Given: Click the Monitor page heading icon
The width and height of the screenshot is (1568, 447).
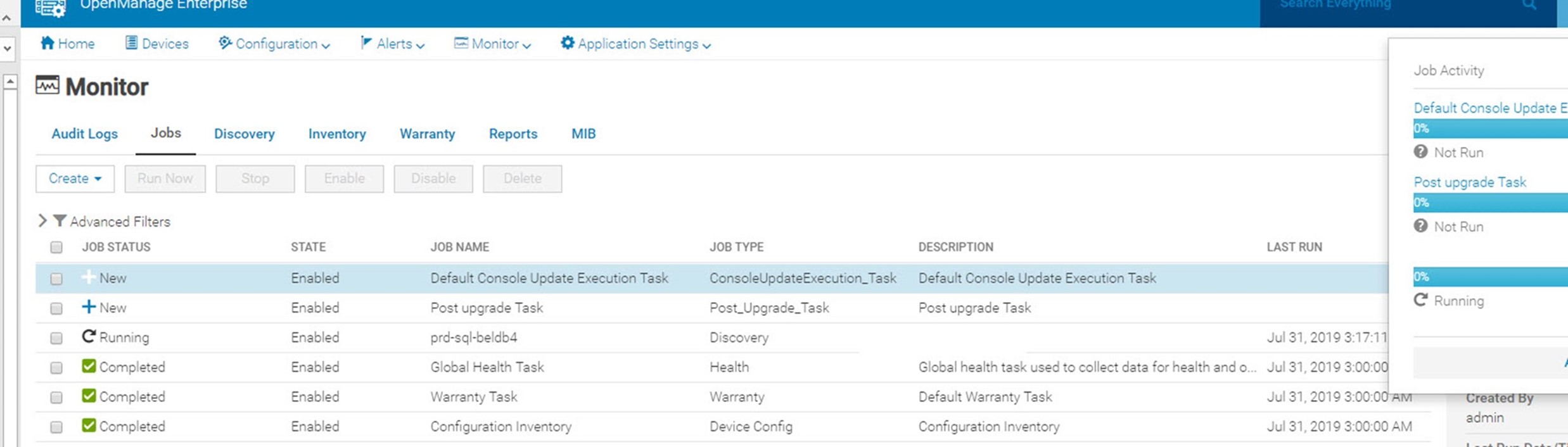Looking at the screenshot, I should point(48,85).
